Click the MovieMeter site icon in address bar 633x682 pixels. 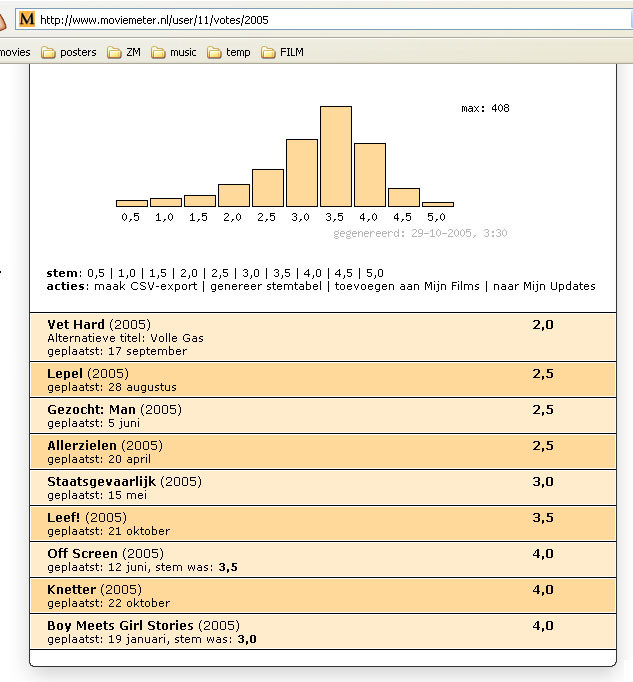27,19
